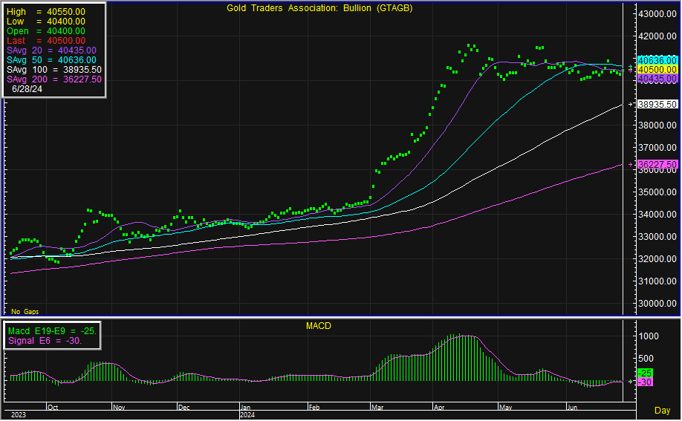The width and height of the screenshot is (682, 421).
Task: Click the Day interval label
Action: tap(662, 411)
